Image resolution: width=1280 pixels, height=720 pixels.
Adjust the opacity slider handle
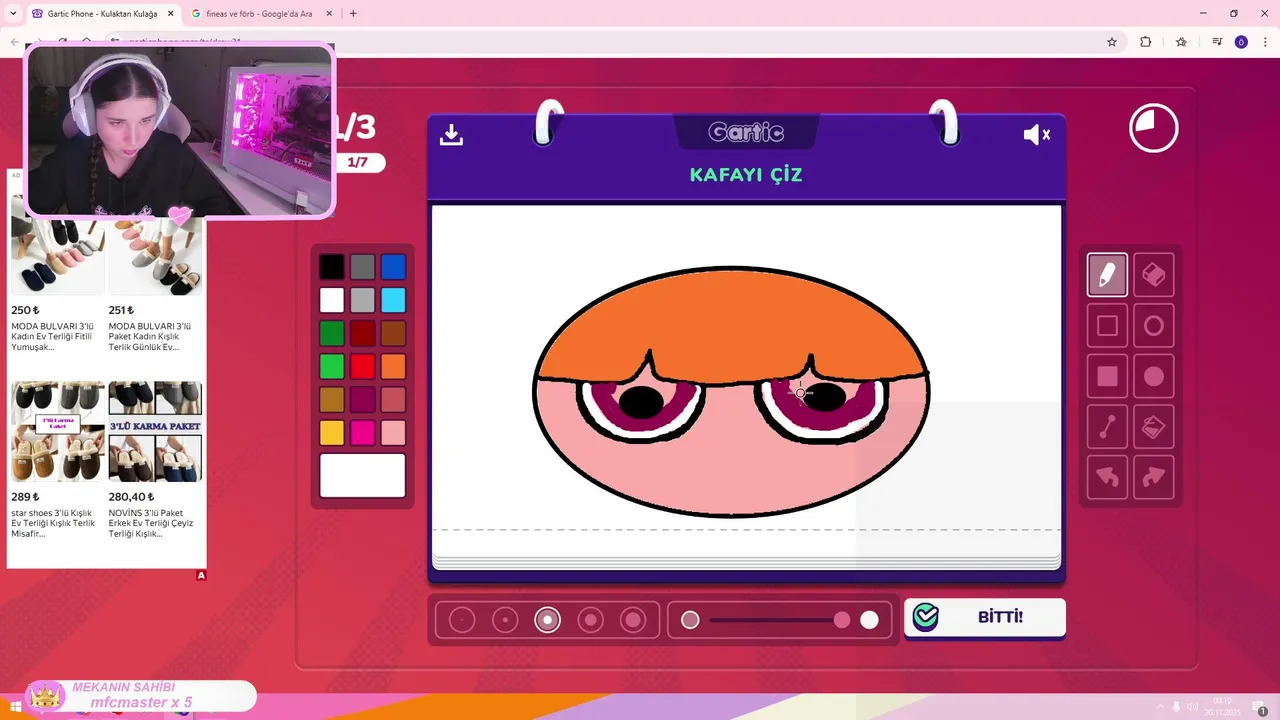click(842, 620)
